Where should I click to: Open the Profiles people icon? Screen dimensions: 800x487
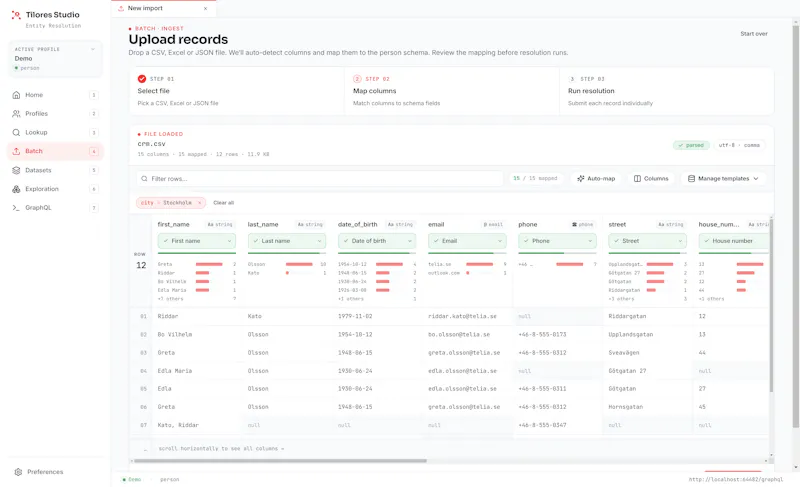click(x=16, y=114)
